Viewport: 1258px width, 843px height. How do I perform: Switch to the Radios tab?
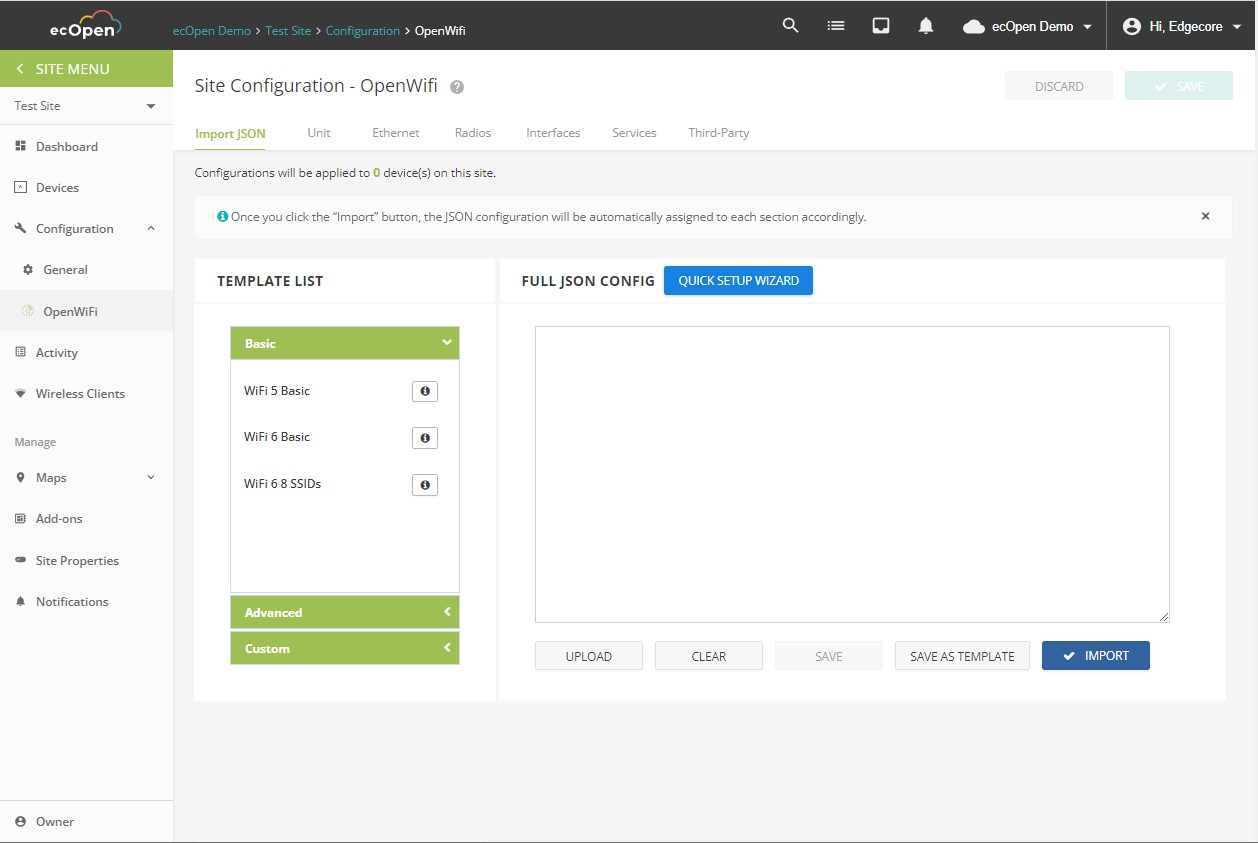tap(473, 133)
